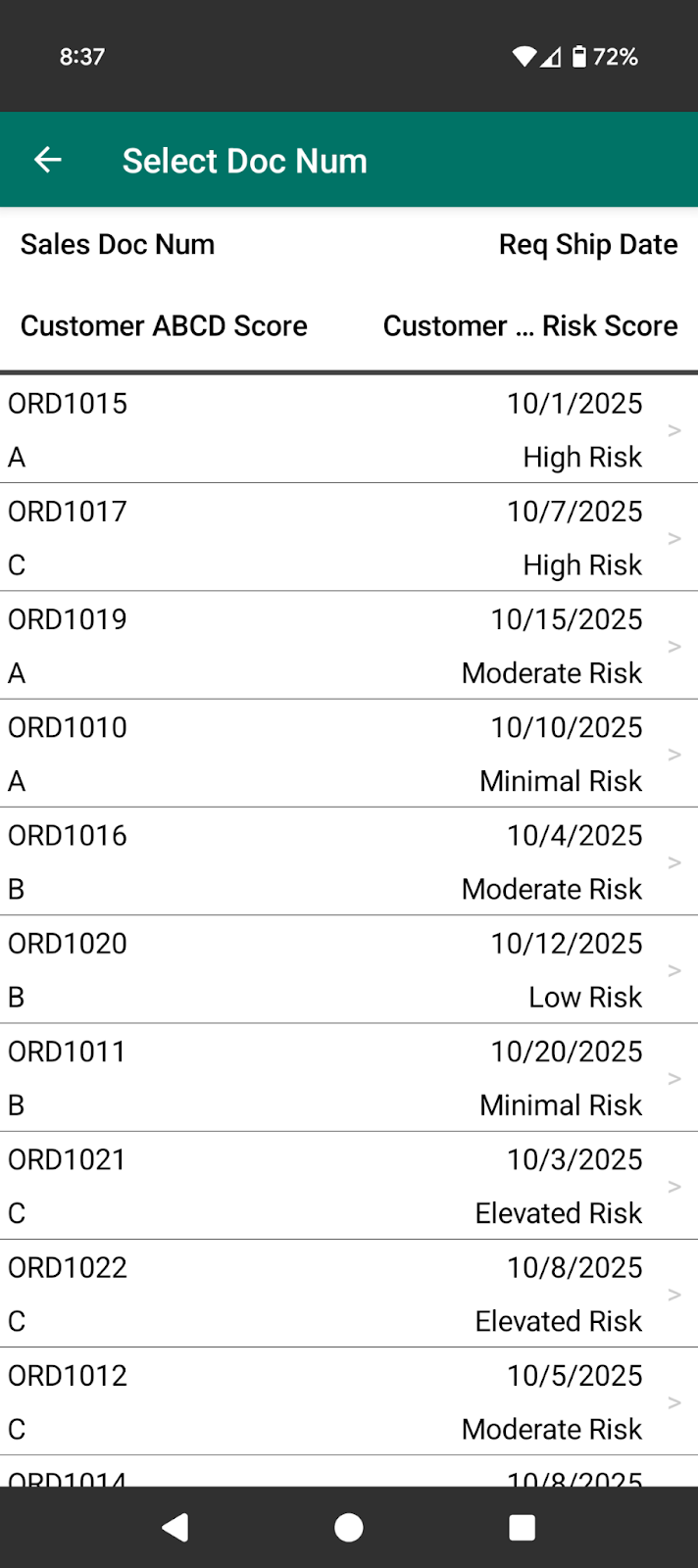Open chevron arrow for order ORD1019
Viewport: 698px width, 1568px height.
tap(673, 646)
